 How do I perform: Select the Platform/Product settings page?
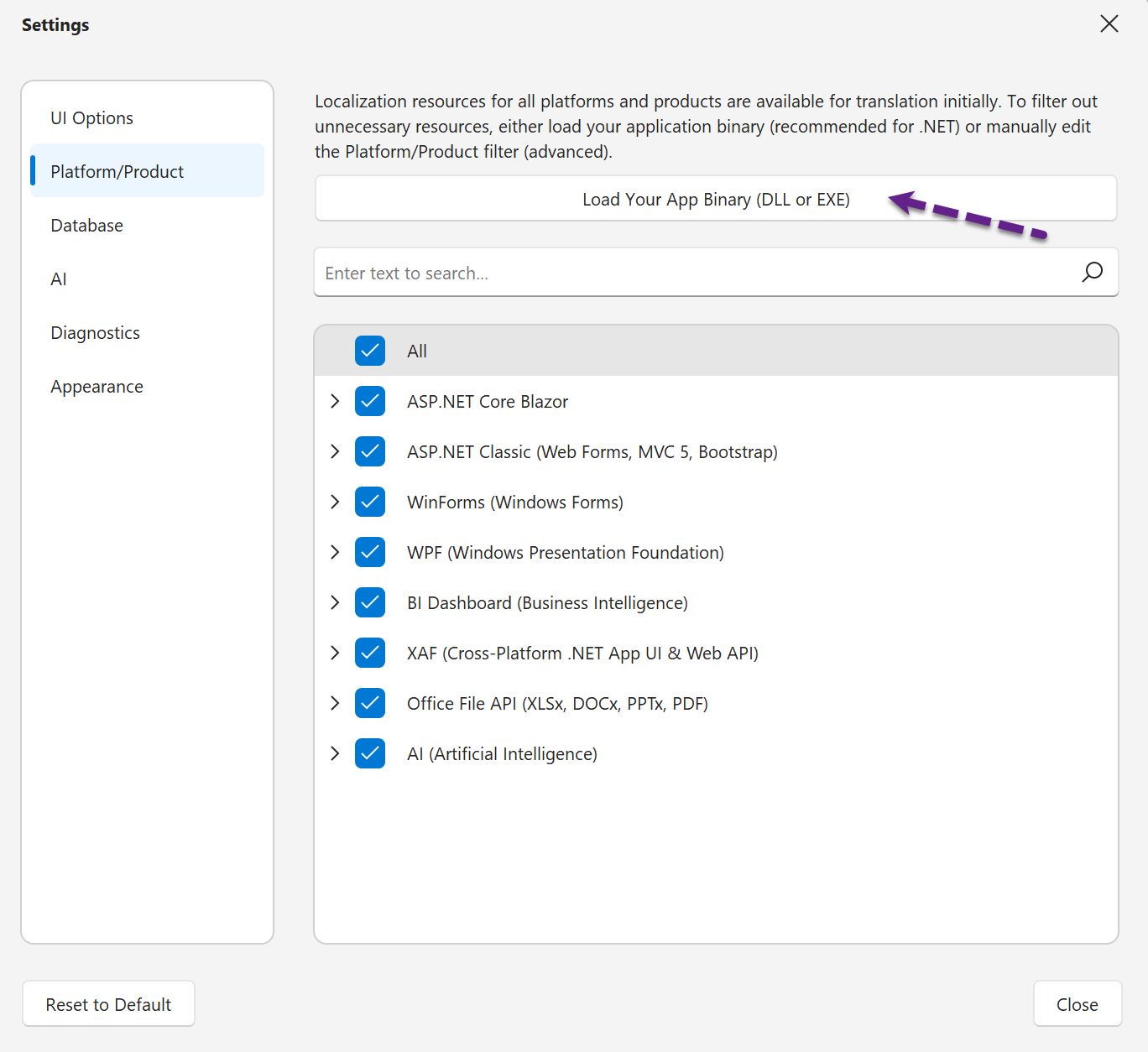[x=147, y=171]
